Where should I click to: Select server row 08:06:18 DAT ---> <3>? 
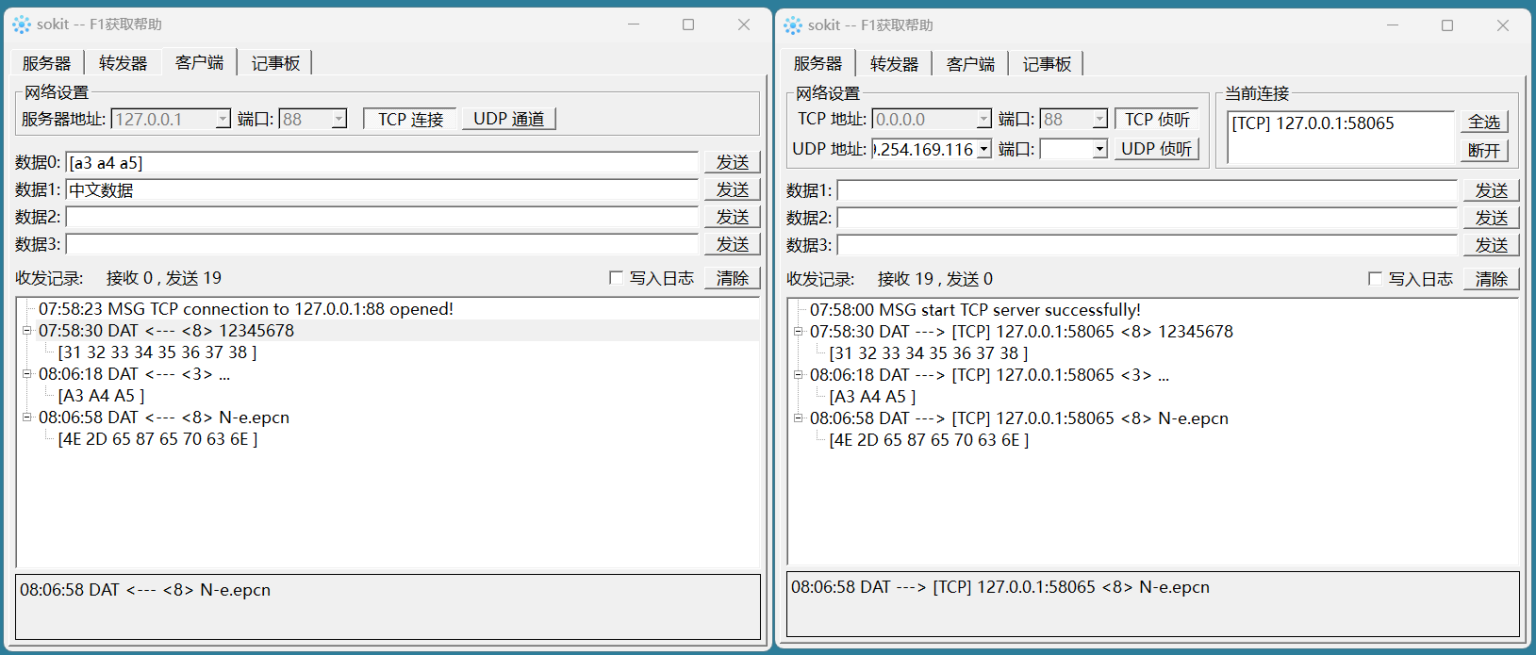click(989, 375)
